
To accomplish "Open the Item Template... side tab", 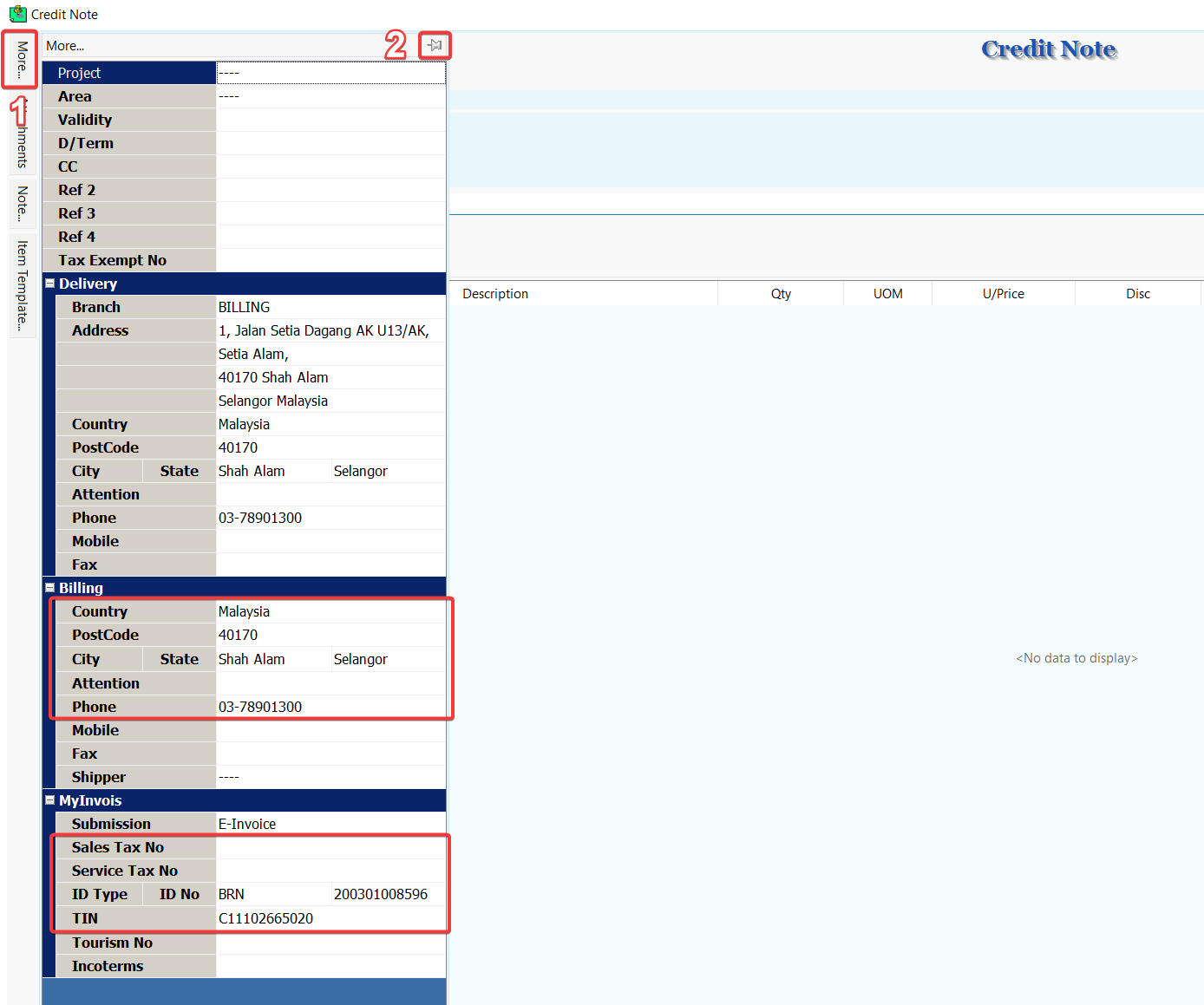I will pos(22,285).
